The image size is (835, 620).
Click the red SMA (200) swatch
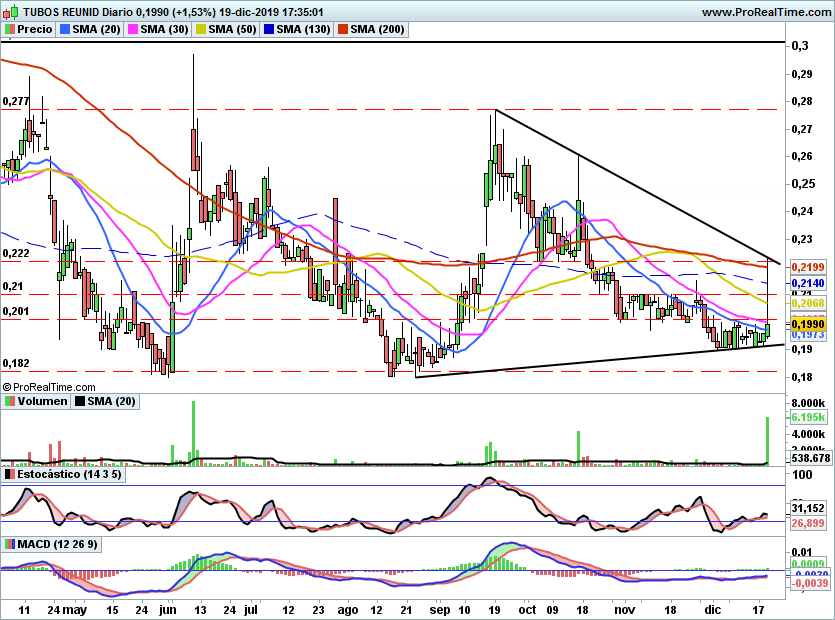point(343,30)
